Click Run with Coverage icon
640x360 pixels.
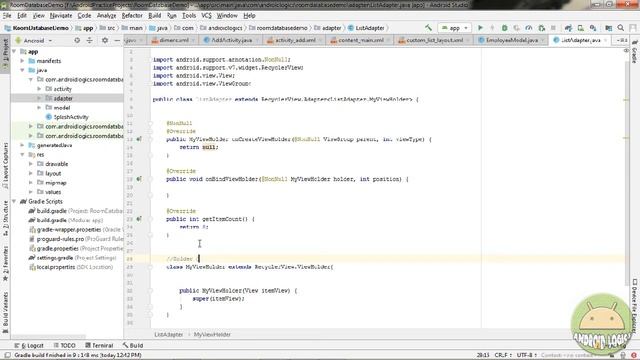(517, 28)
